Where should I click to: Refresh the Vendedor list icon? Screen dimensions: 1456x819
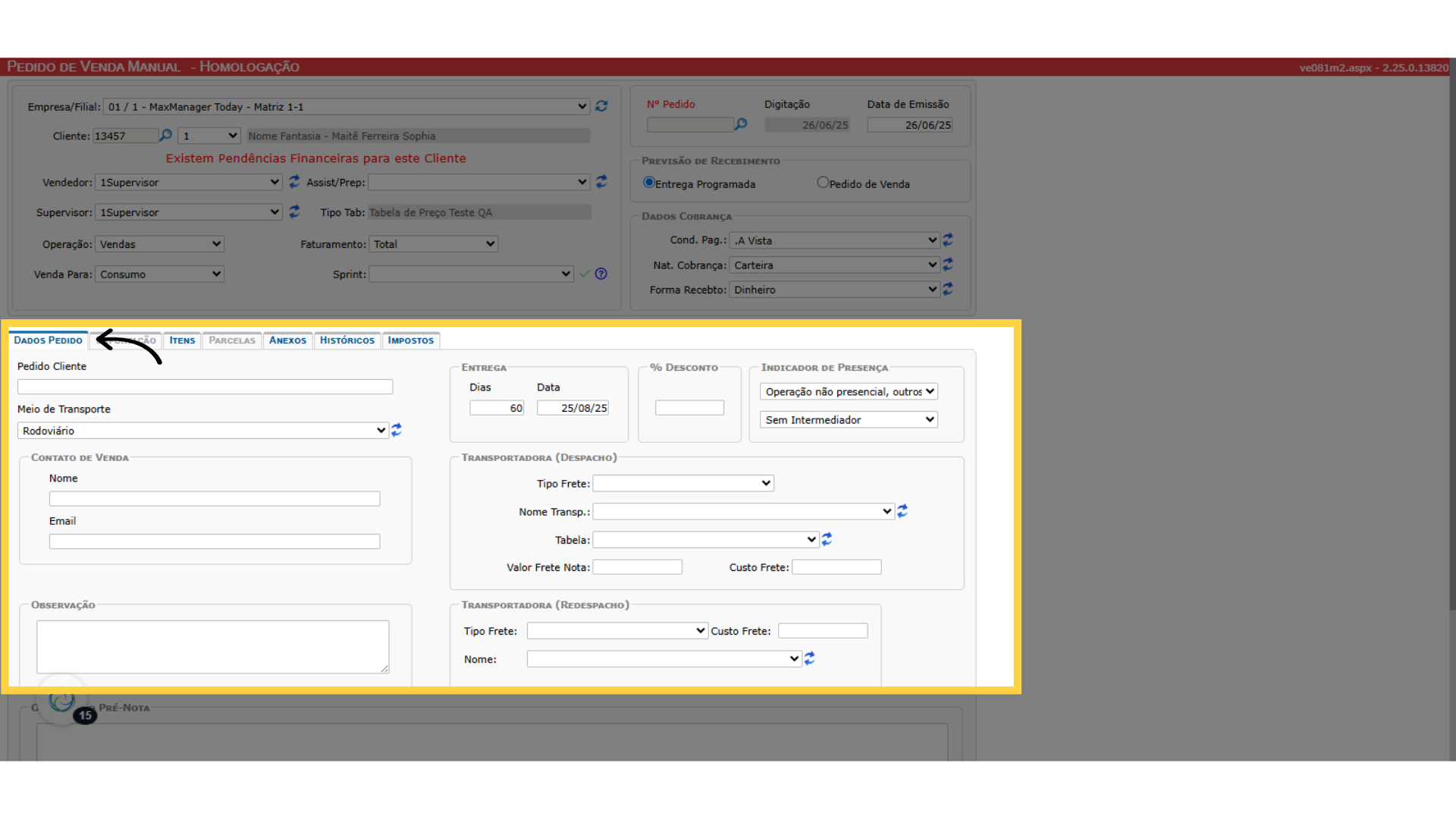(294, 181)
